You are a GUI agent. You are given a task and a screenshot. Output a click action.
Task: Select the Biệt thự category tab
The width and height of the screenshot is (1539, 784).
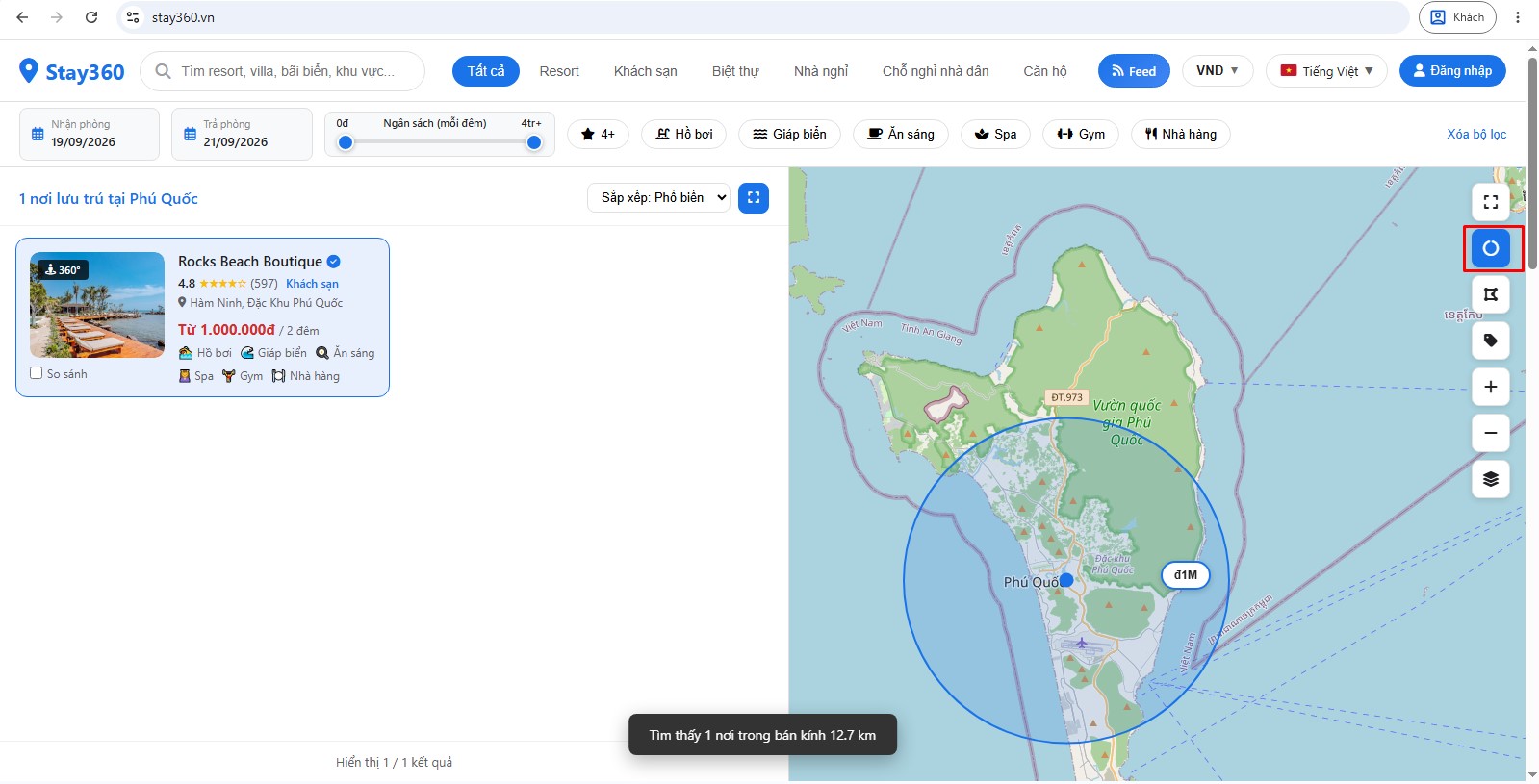coord(735,71)
